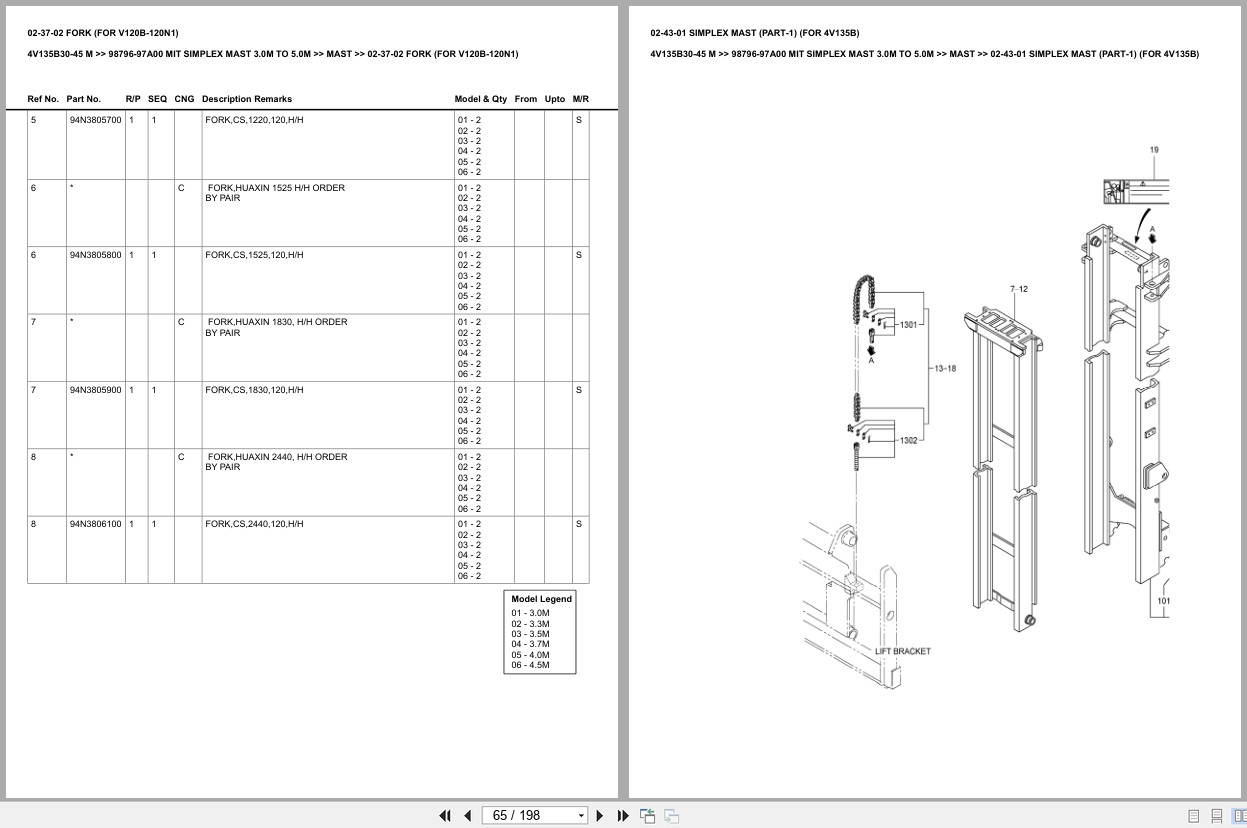The image size is (1247, 828).
Task: Switch to continuous scrolling page view
Action: 1216,816
